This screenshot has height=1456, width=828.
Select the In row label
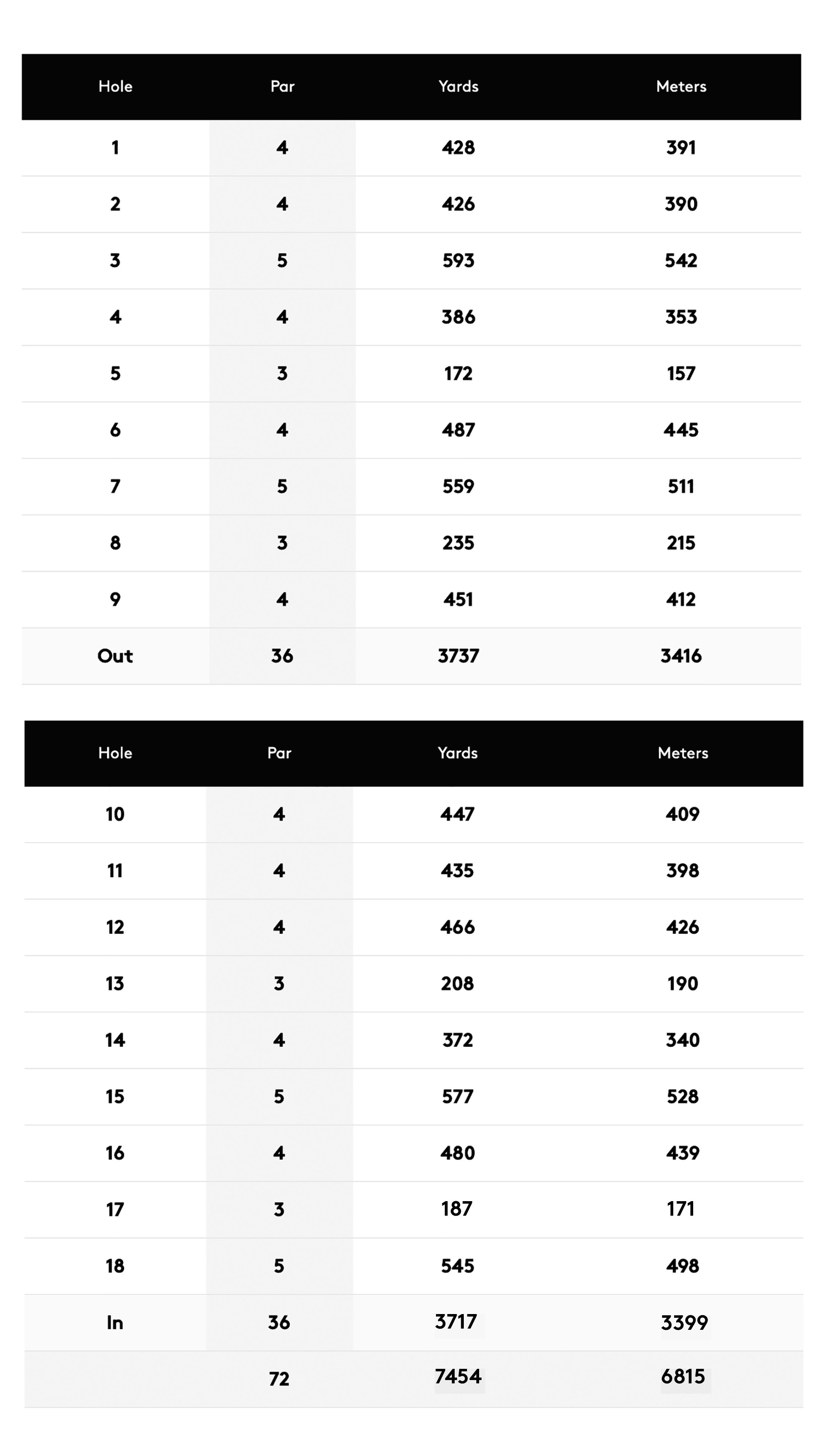[x=115, y=1322]
